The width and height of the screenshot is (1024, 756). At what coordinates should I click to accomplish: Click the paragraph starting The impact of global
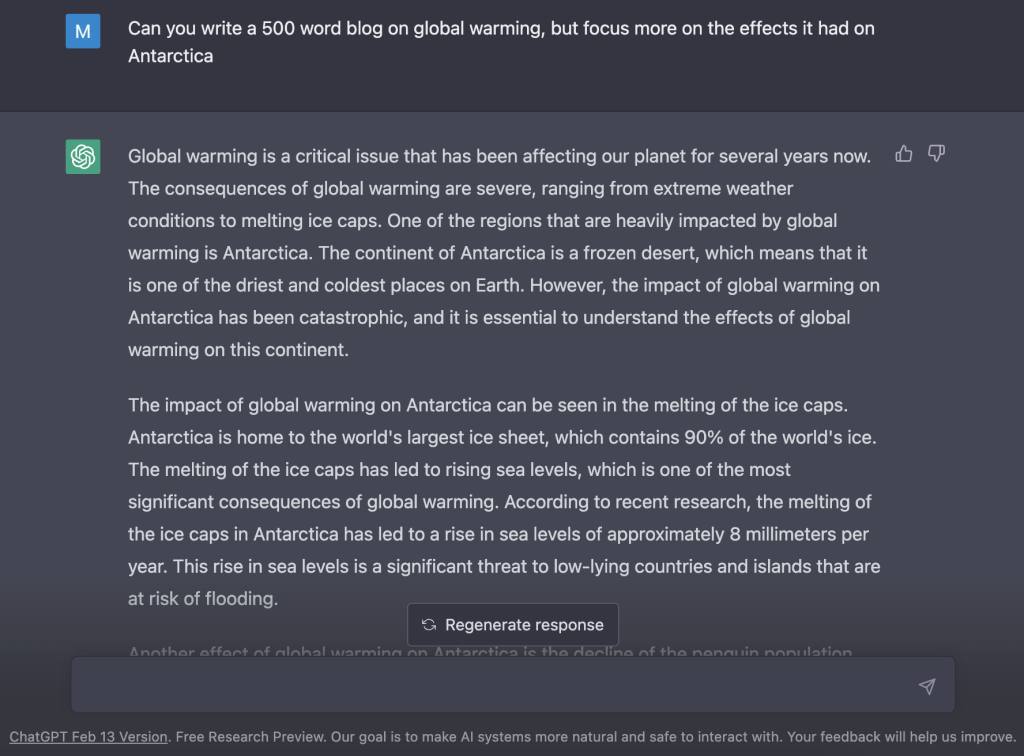point(504,501)
